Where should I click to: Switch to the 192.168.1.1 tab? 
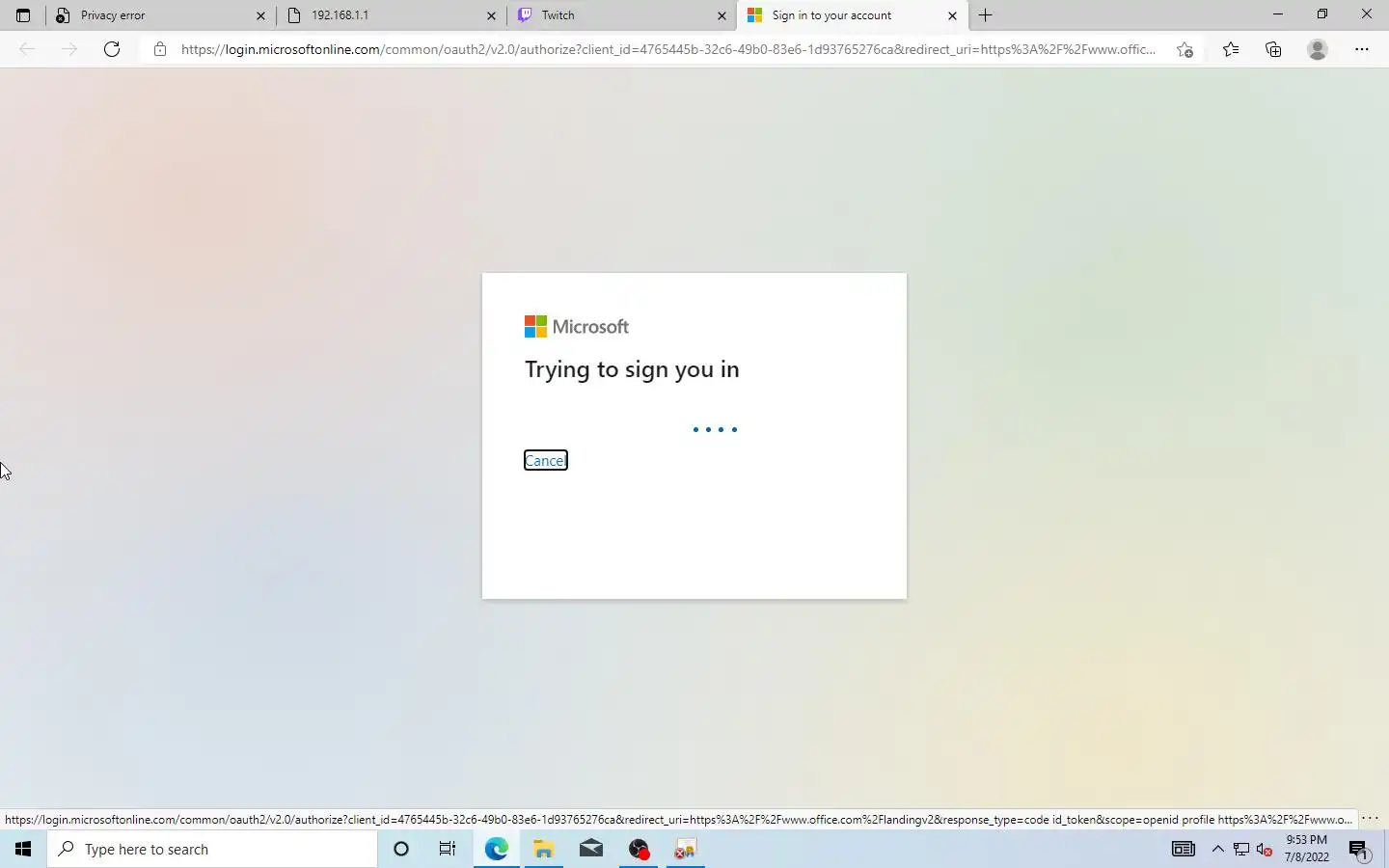coord(391,15)
